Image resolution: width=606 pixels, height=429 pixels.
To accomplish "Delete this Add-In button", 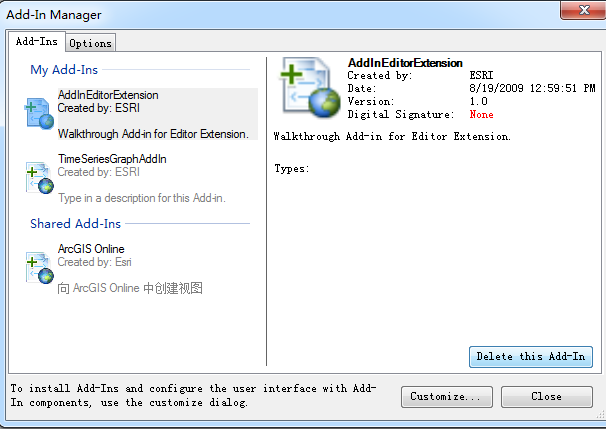I will 531,356.
